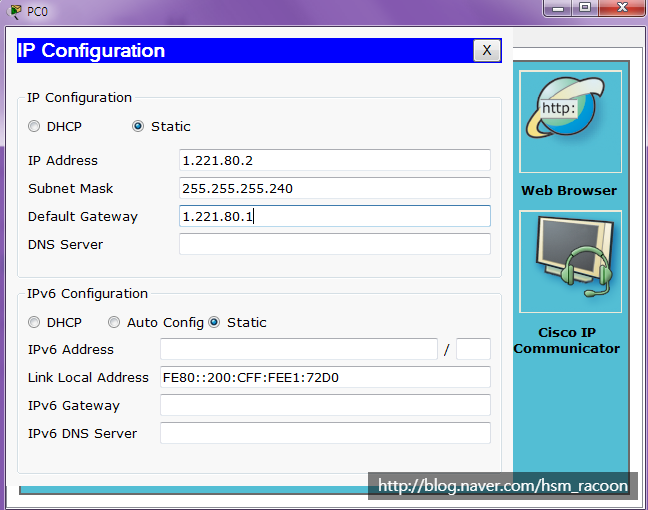Image resolution: width=648 pixels, height=510 pixels.
Task: Minimize the PC0 window
Action: tap(558, 8)
